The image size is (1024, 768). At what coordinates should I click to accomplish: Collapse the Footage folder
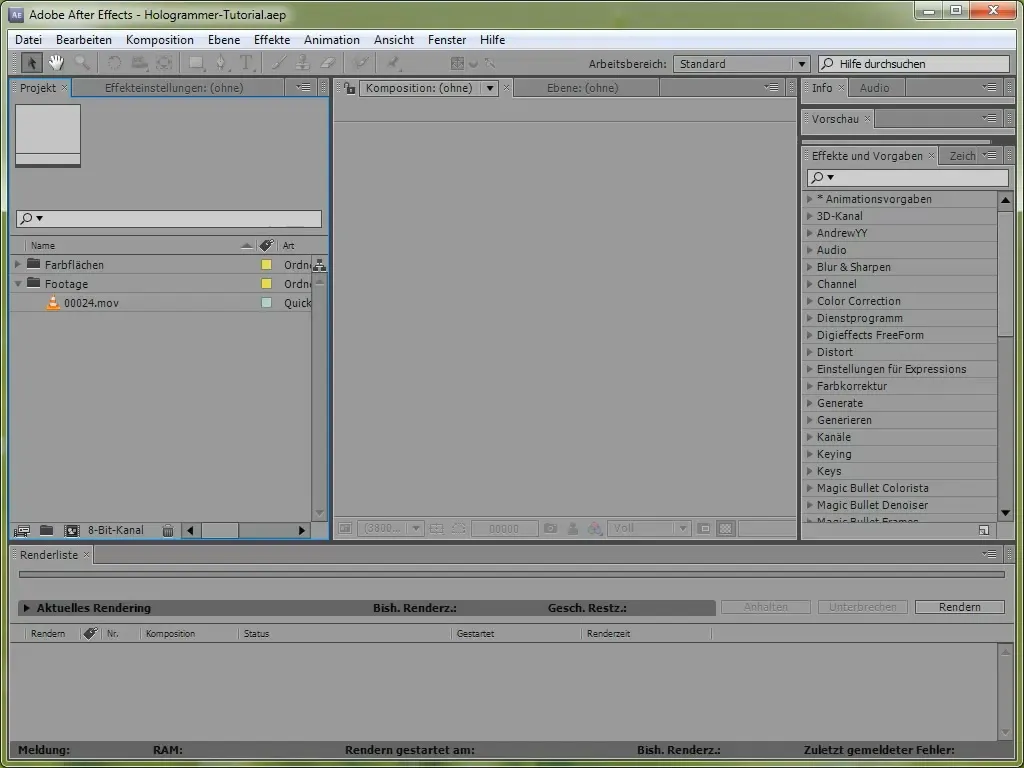[x=18, y=284]
